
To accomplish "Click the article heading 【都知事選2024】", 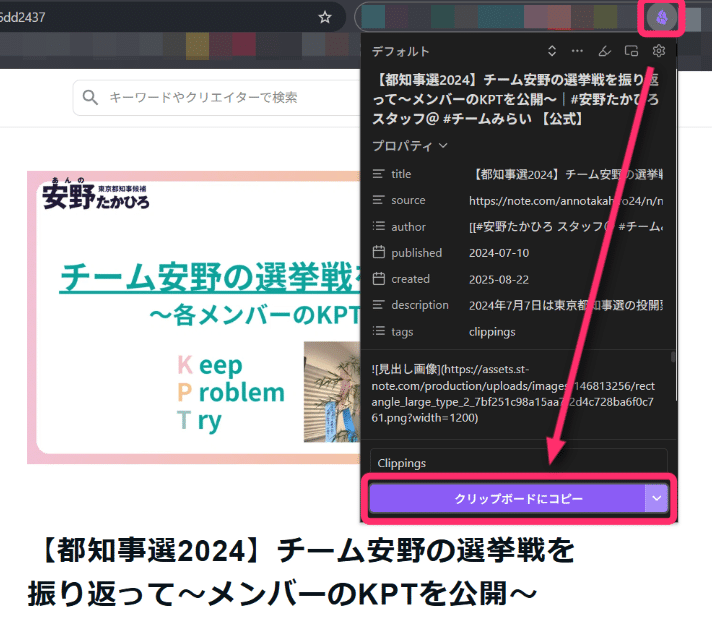I will (x=301, y=572).
